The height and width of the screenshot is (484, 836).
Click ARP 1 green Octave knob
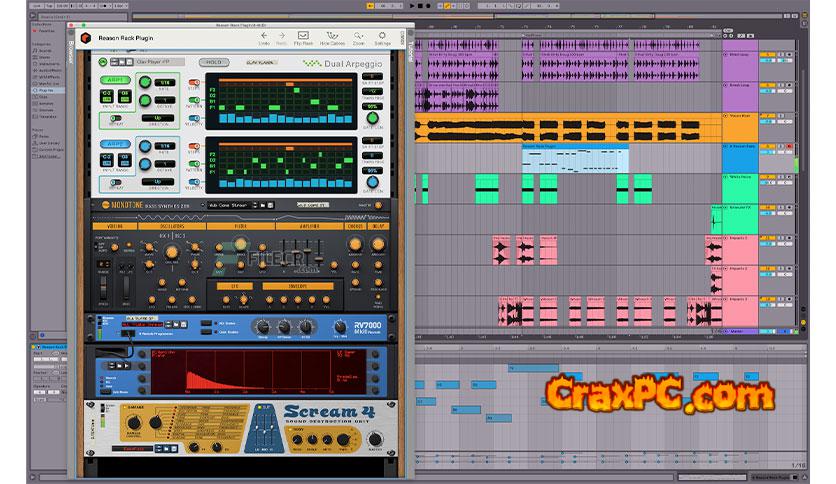(x=145, y=100)
